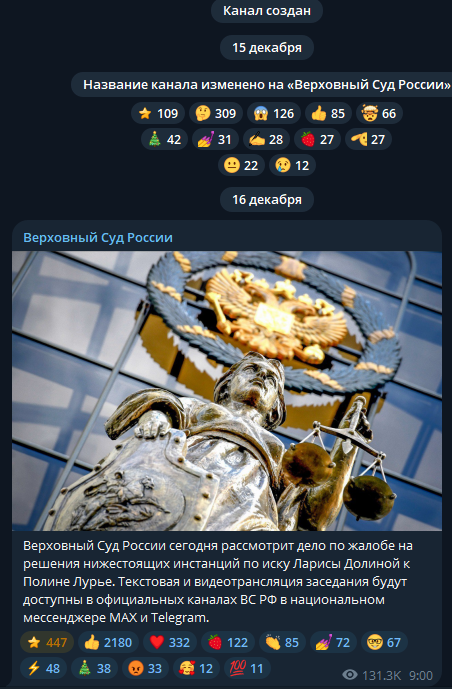The width and height of the screenshot is (452, 689).
Task: Toggle the star reaction showing 109
Action: point(158,113)
